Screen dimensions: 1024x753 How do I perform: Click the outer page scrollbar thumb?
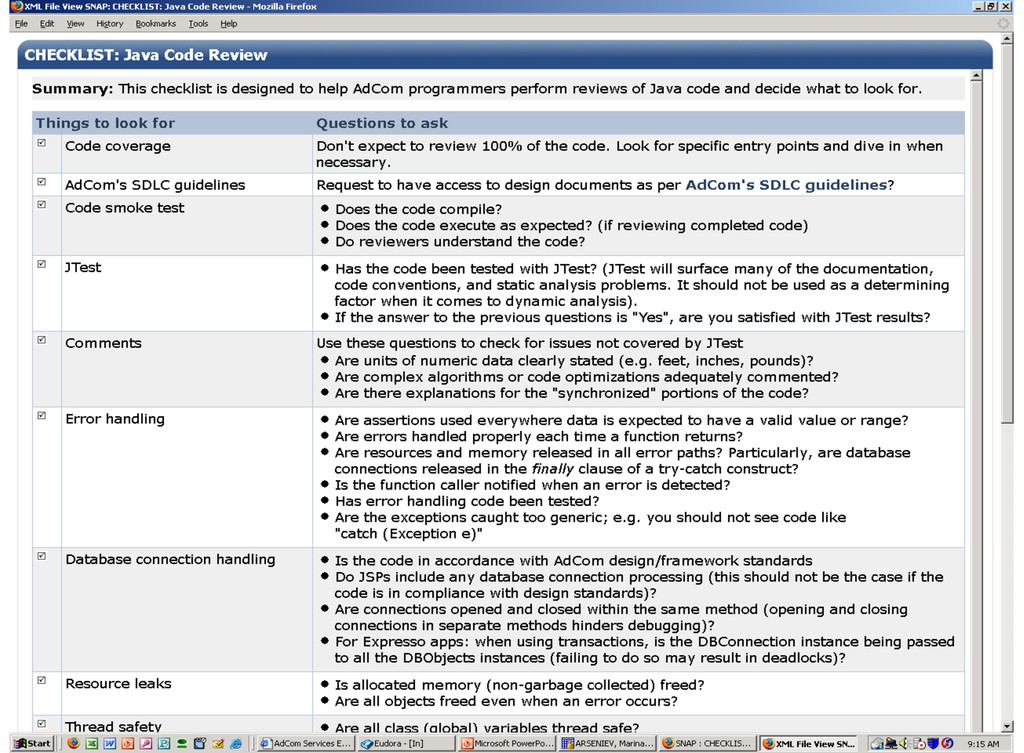click(1008, 234)
